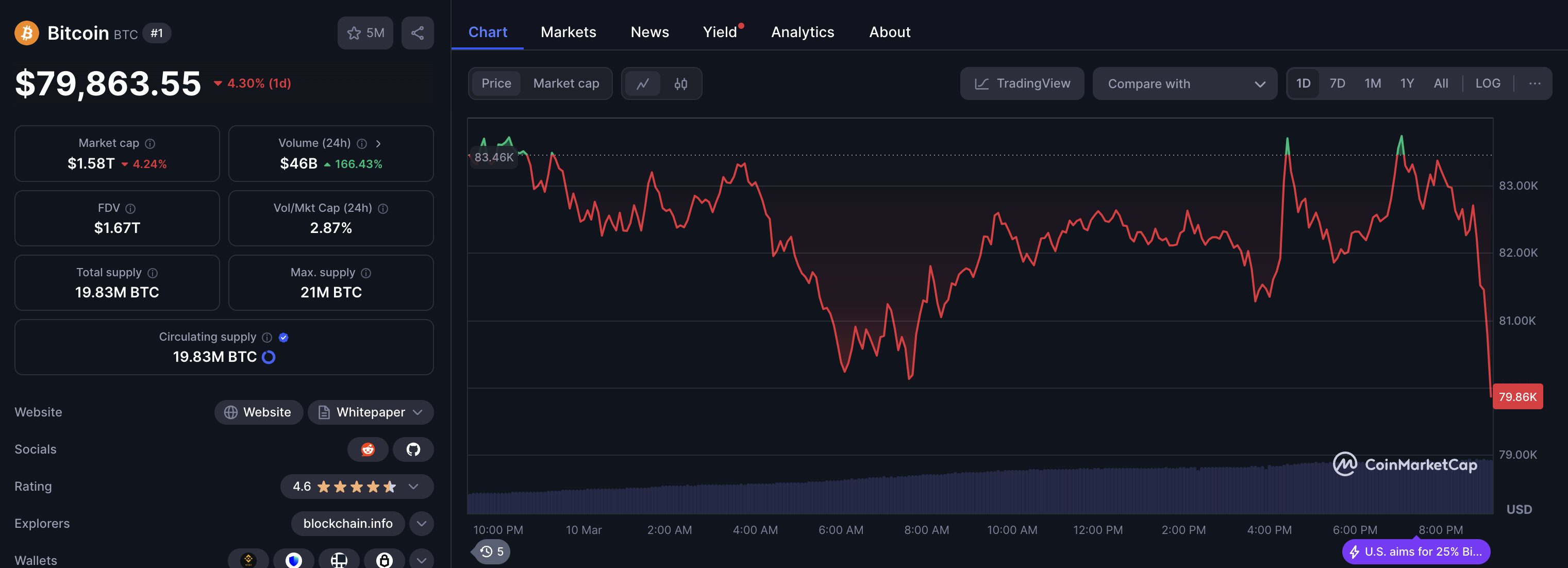Click the #1 rank badge
1568x568 pixels.
(x=157, y=33)
